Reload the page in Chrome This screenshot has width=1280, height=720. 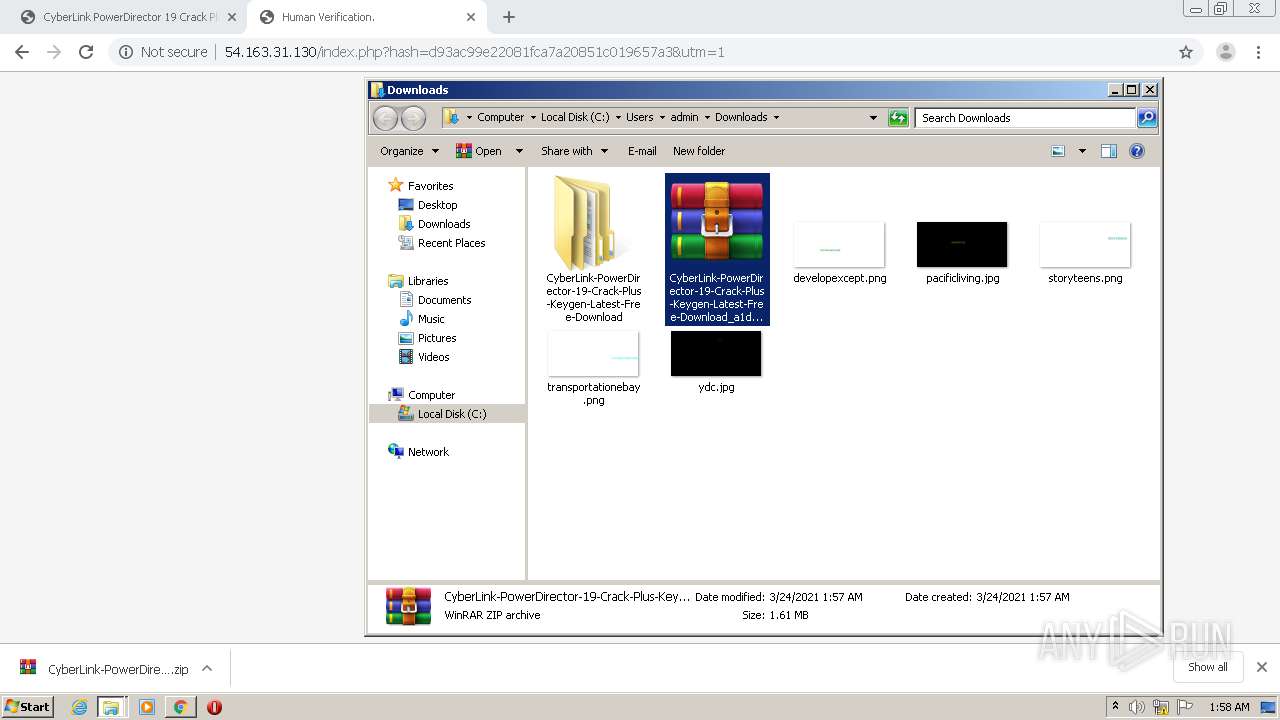click(86, 52)
